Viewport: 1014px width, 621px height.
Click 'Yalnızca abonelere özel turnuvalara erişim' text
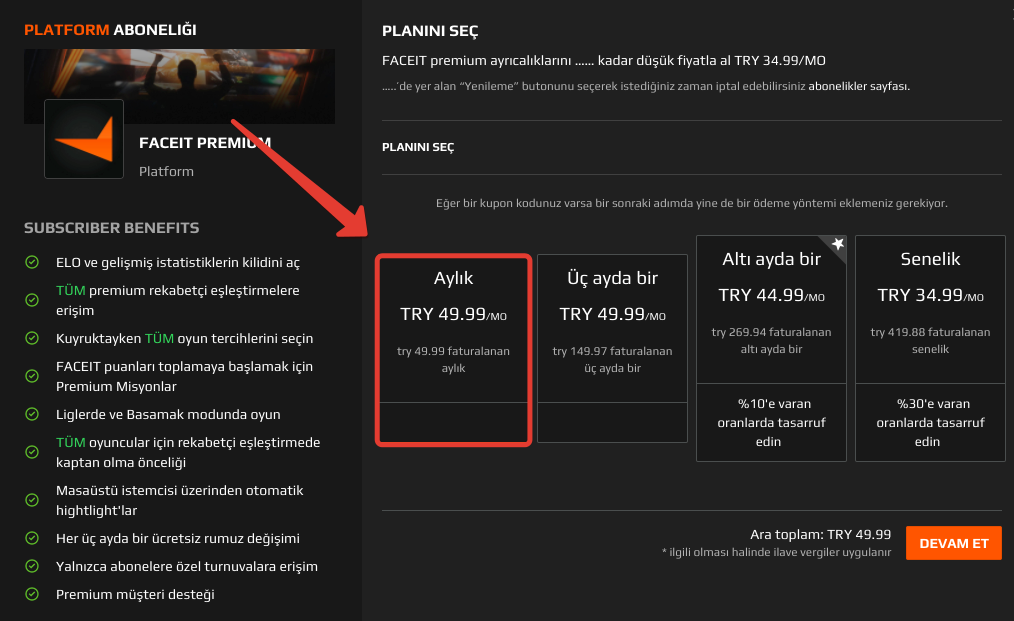tap(187, 567)
